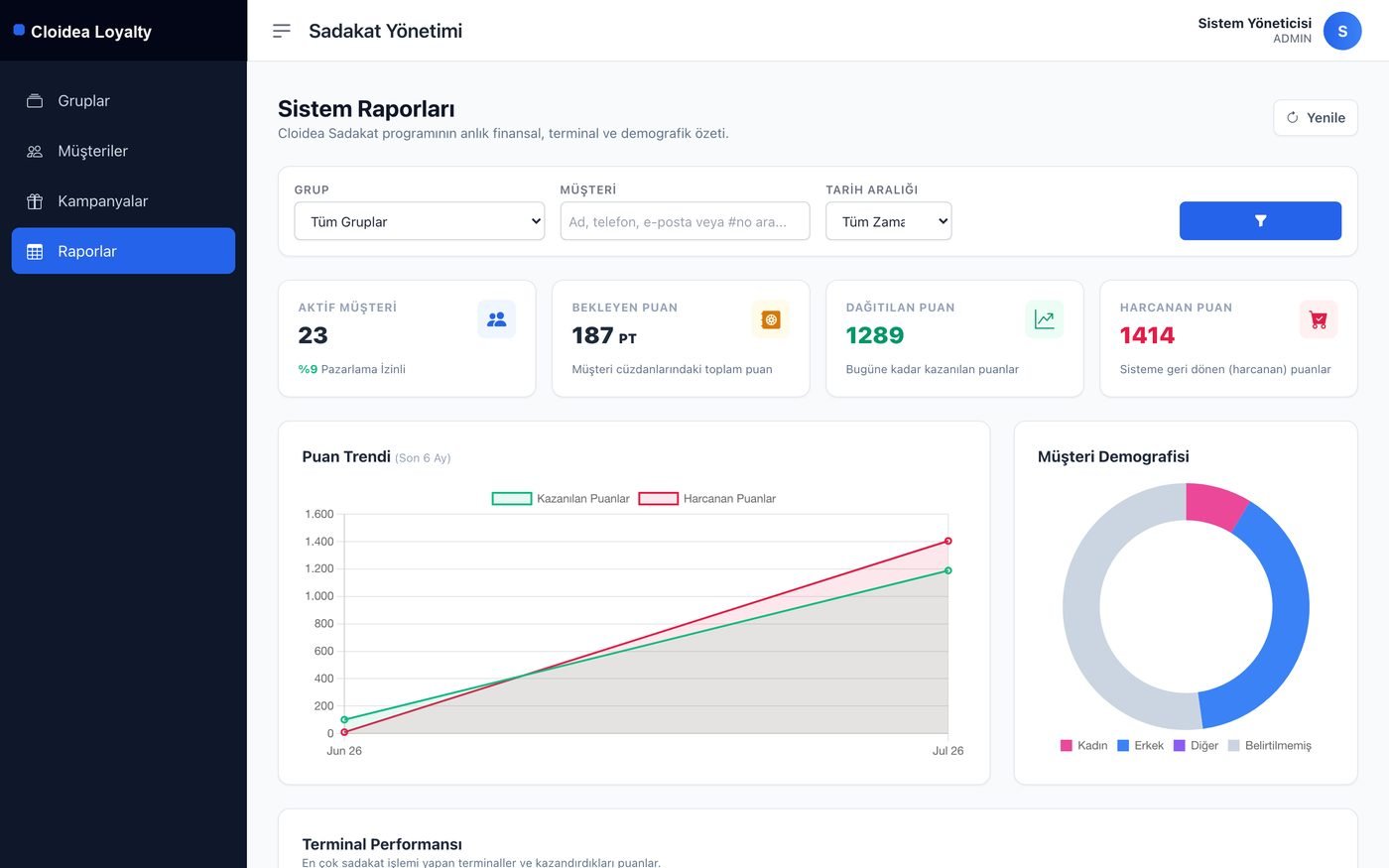1389x868 pixels.
Task: Click the people icon in Aktif Müşteri card
Action: click(x=497, y=319)
